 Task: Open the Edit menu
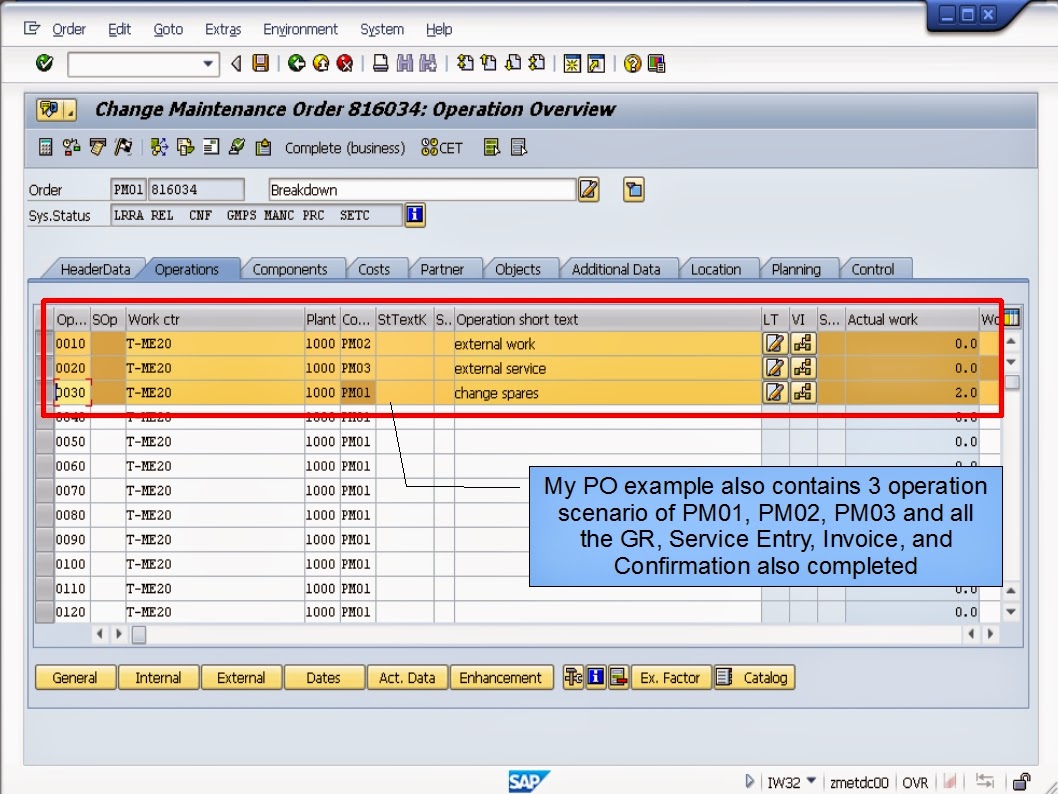(x=119, y=29)
